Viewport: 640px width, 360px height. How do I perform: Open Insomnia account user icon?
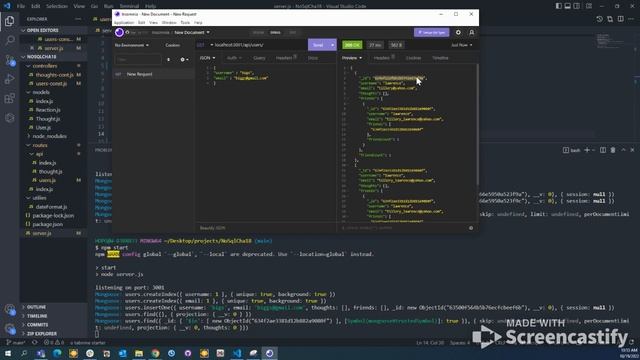click(471, 32)
